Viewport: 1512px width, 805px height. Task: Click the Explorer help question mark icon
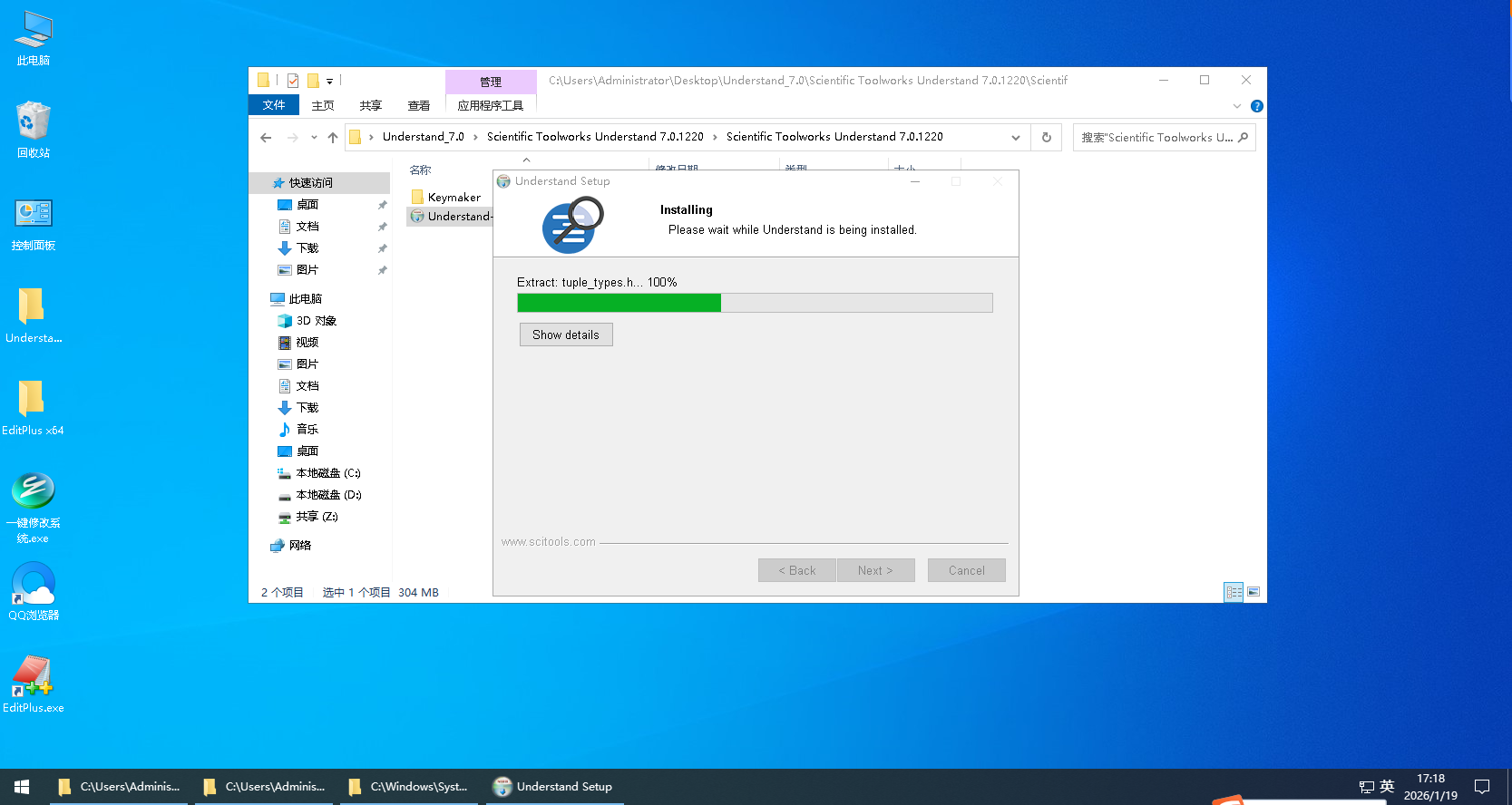[1256, 106]
